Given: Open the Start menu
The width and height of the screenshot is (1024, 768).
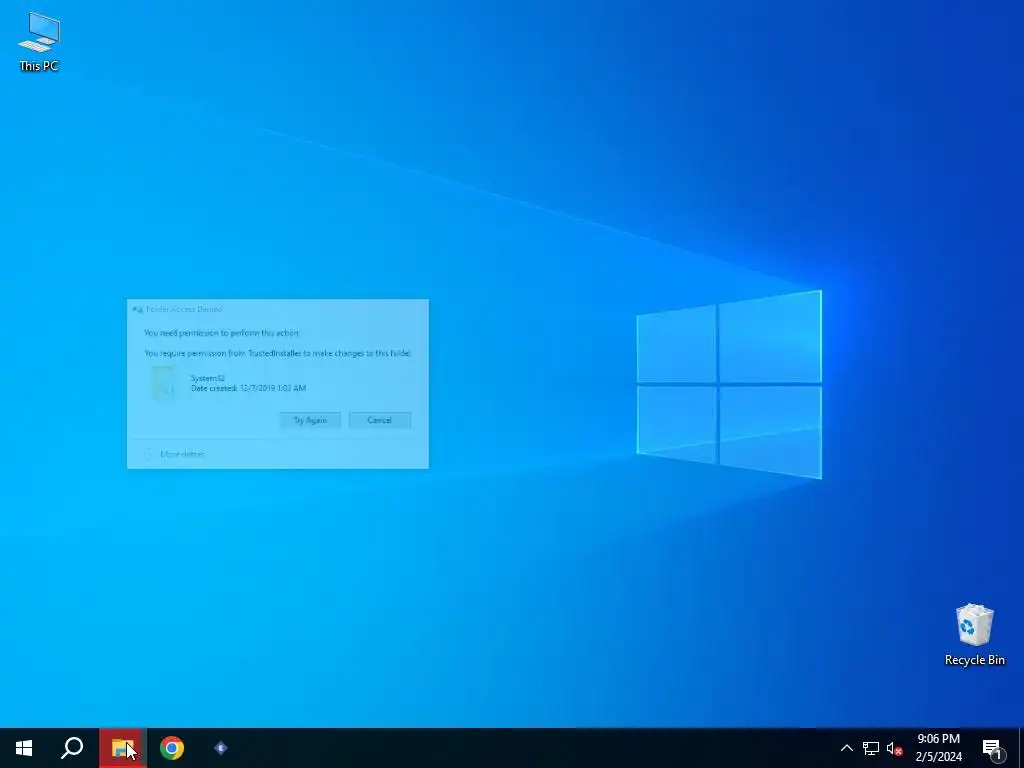Looking at the screenshot, I should pyautogui.click(x=24, y=748).
